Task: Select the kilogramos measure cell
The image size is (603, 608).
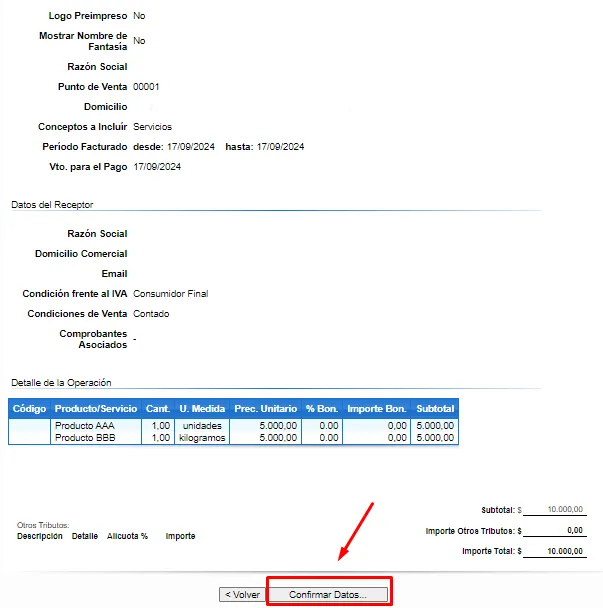Action: pyautogui.click(x=202, y=437)
